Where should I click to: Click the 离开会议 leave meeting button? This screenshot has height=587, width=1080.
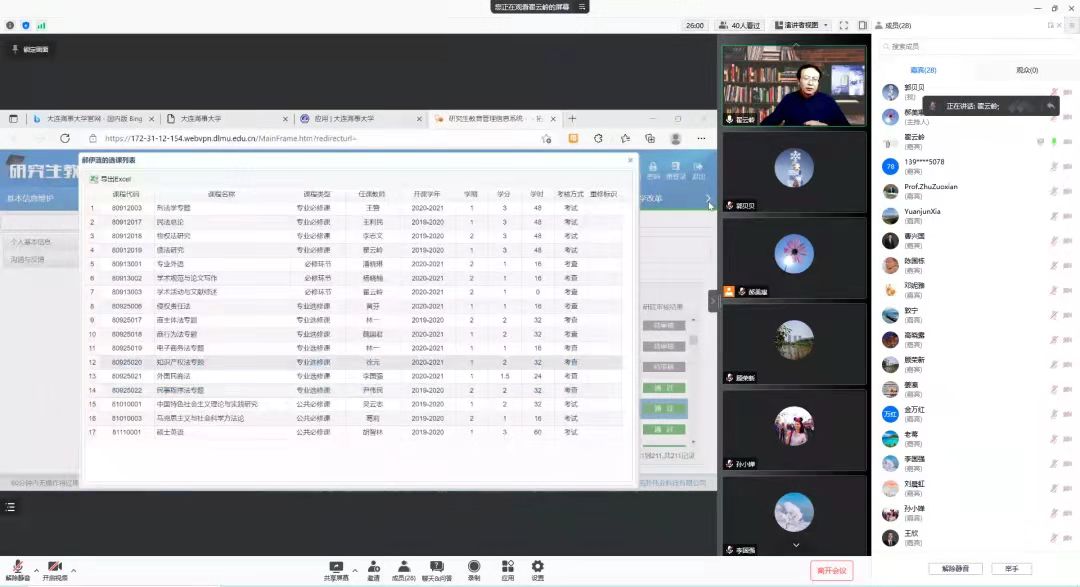tap(831, 571)
